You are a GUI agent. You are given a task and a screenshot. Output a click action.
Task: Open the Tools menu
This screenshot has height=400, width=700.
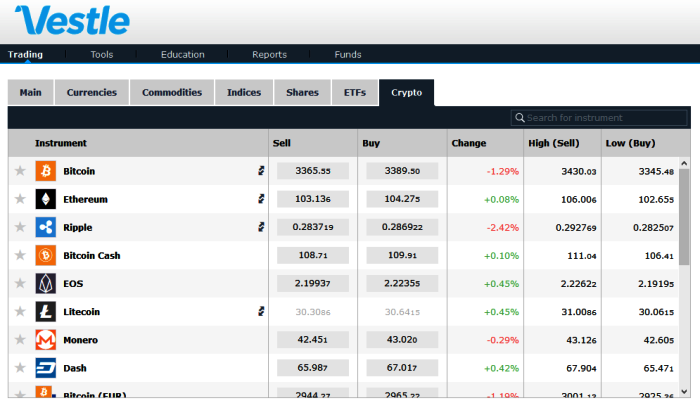point(102,54)
